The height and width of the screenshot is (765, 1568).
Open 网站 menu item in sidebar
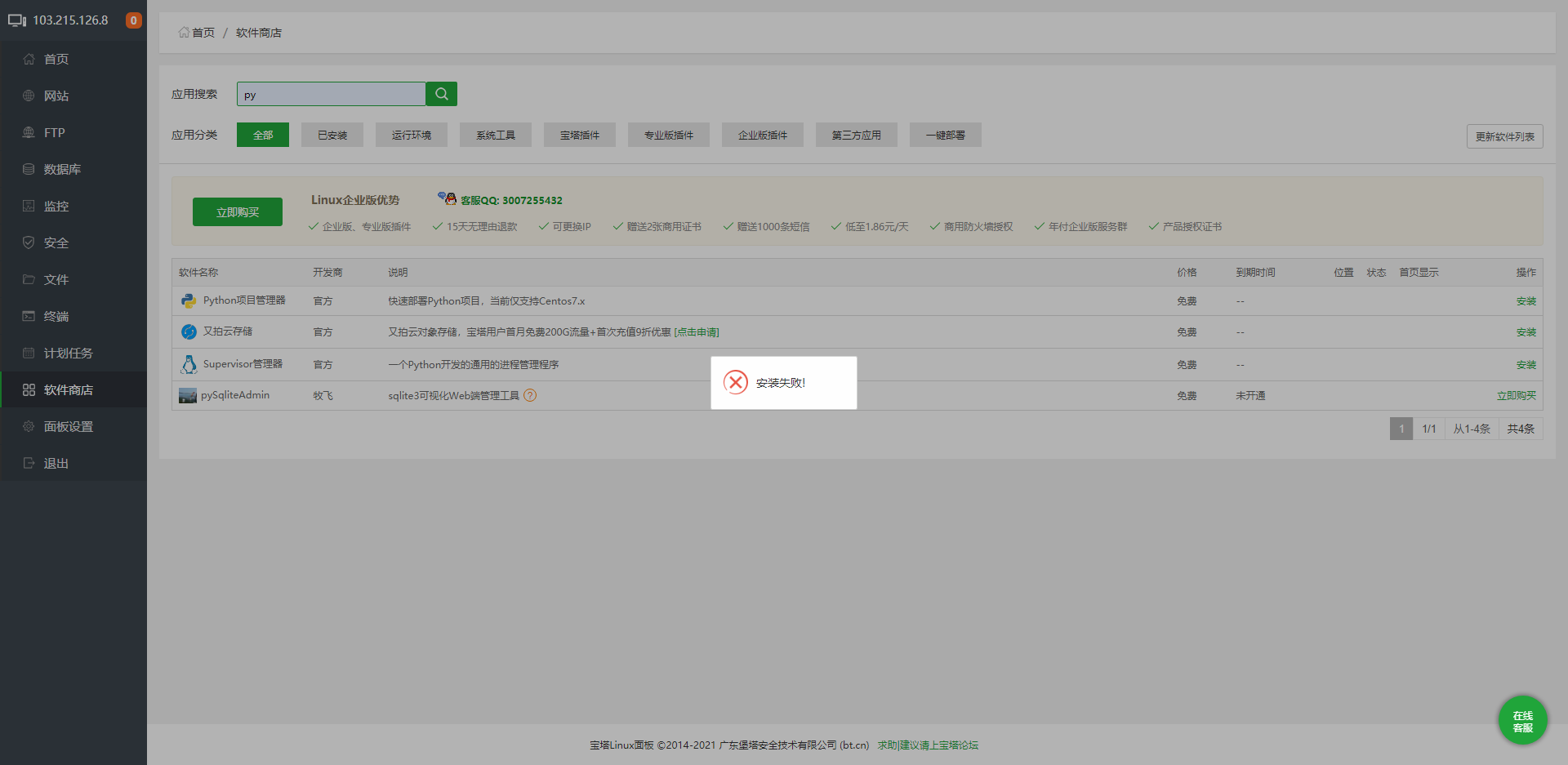[x=73, y=96]
